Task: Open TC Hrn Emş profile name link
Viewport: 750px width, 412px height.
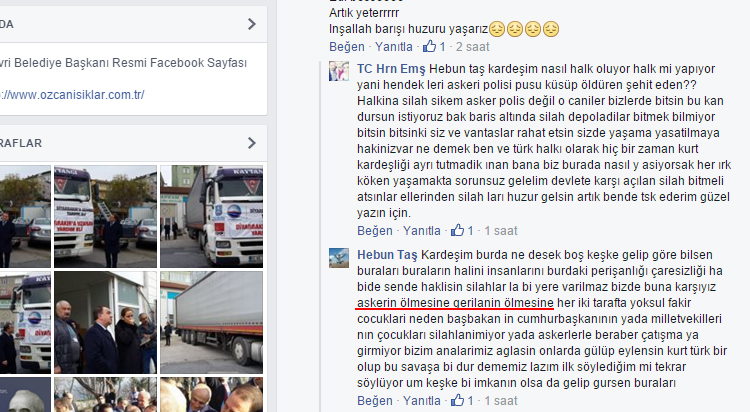Action: (x=391, y=69)
